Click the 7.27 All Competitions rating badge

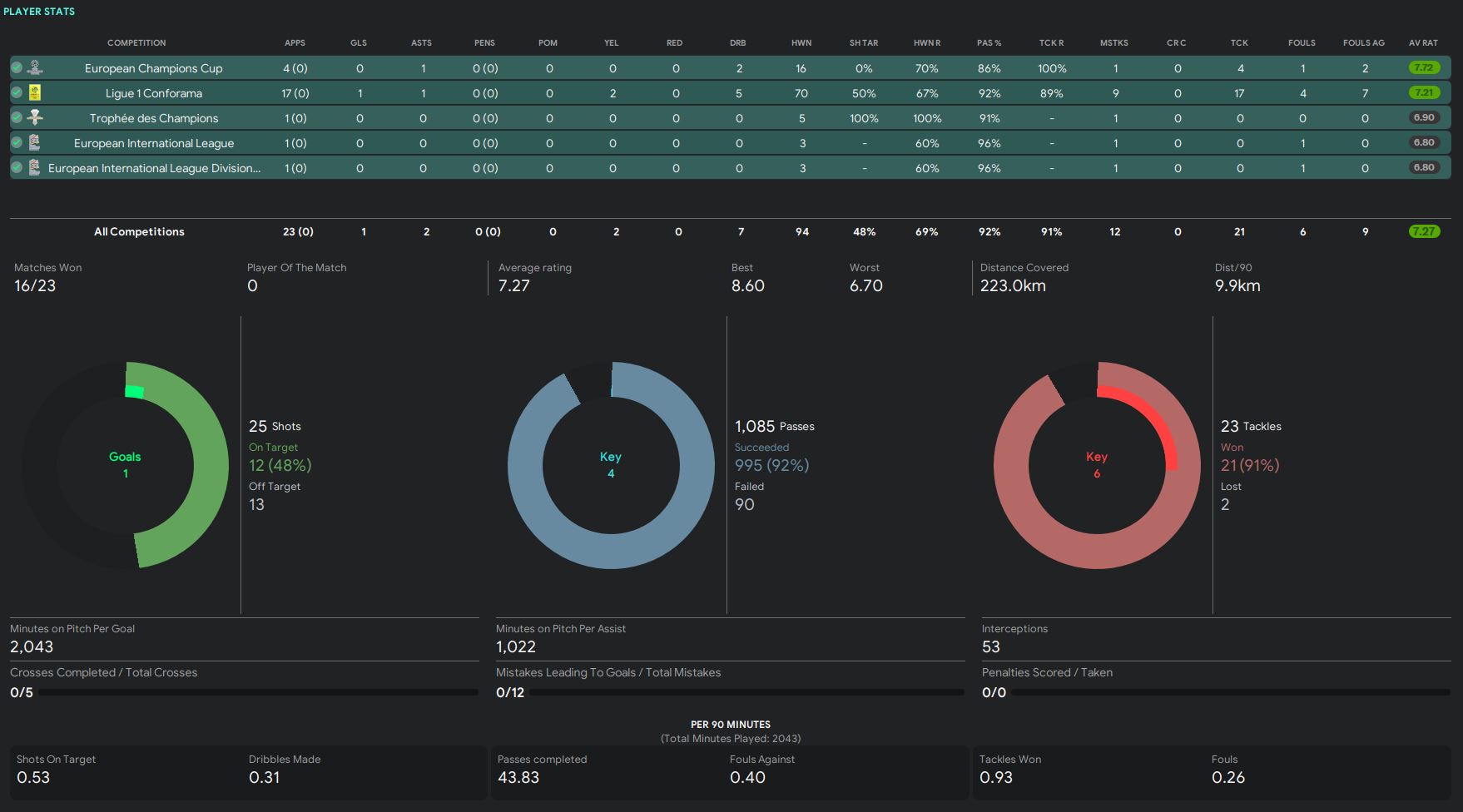(x=1423, y=232)
